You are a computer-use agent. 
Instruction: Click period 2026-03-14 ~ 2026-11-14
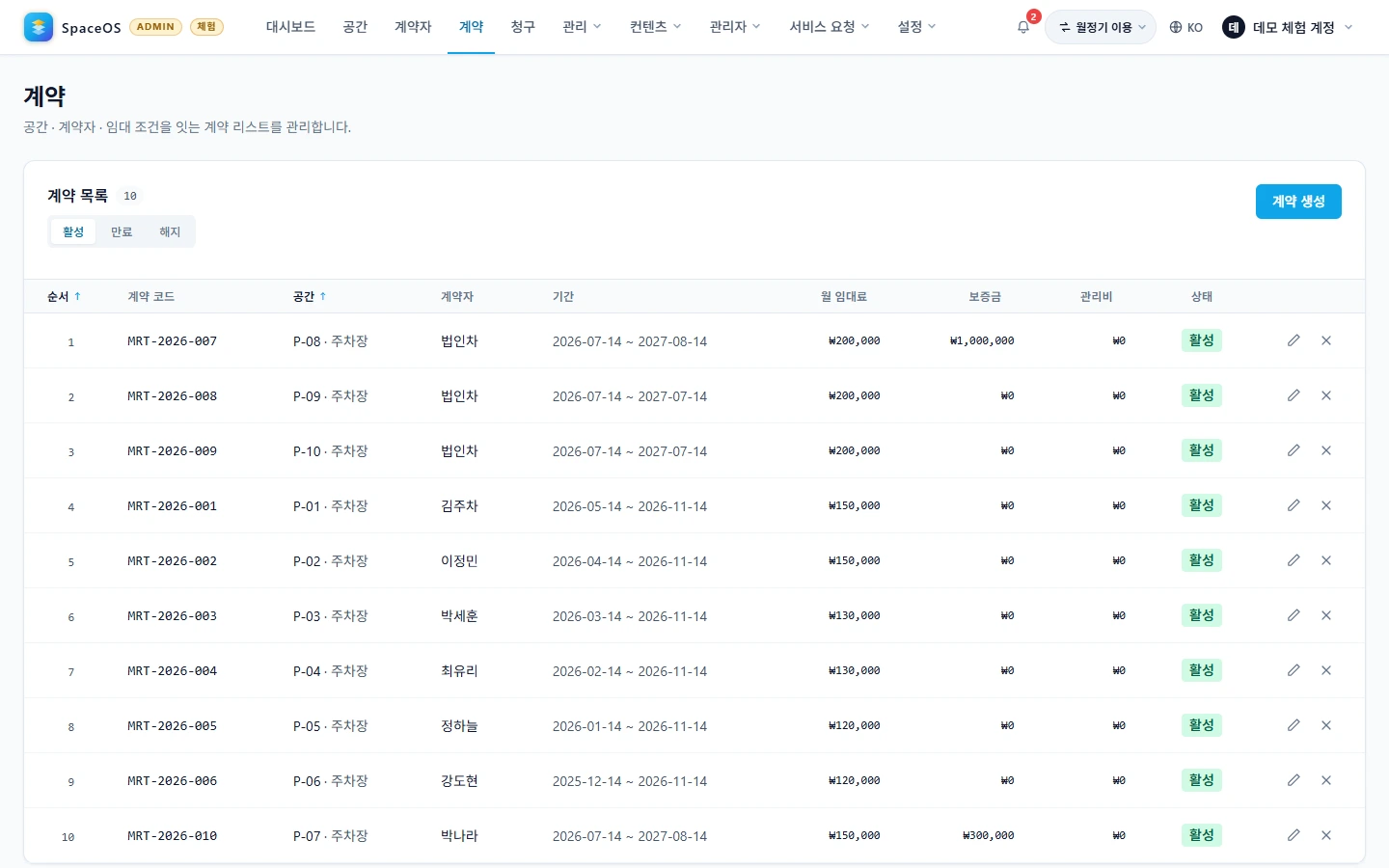(x=630, y=615)
